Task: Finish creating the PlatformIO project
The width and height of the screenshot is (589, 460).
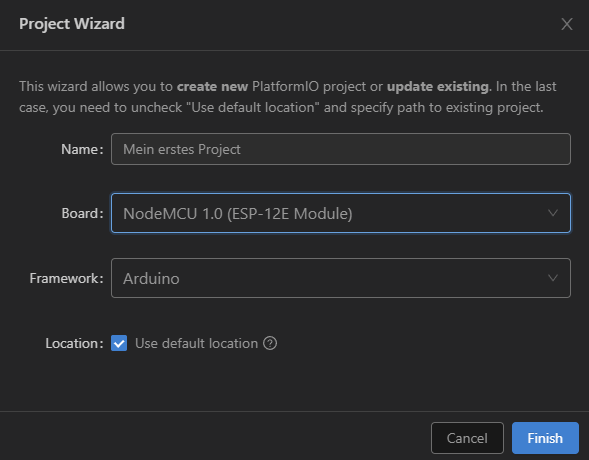Action: pos(545,438)
